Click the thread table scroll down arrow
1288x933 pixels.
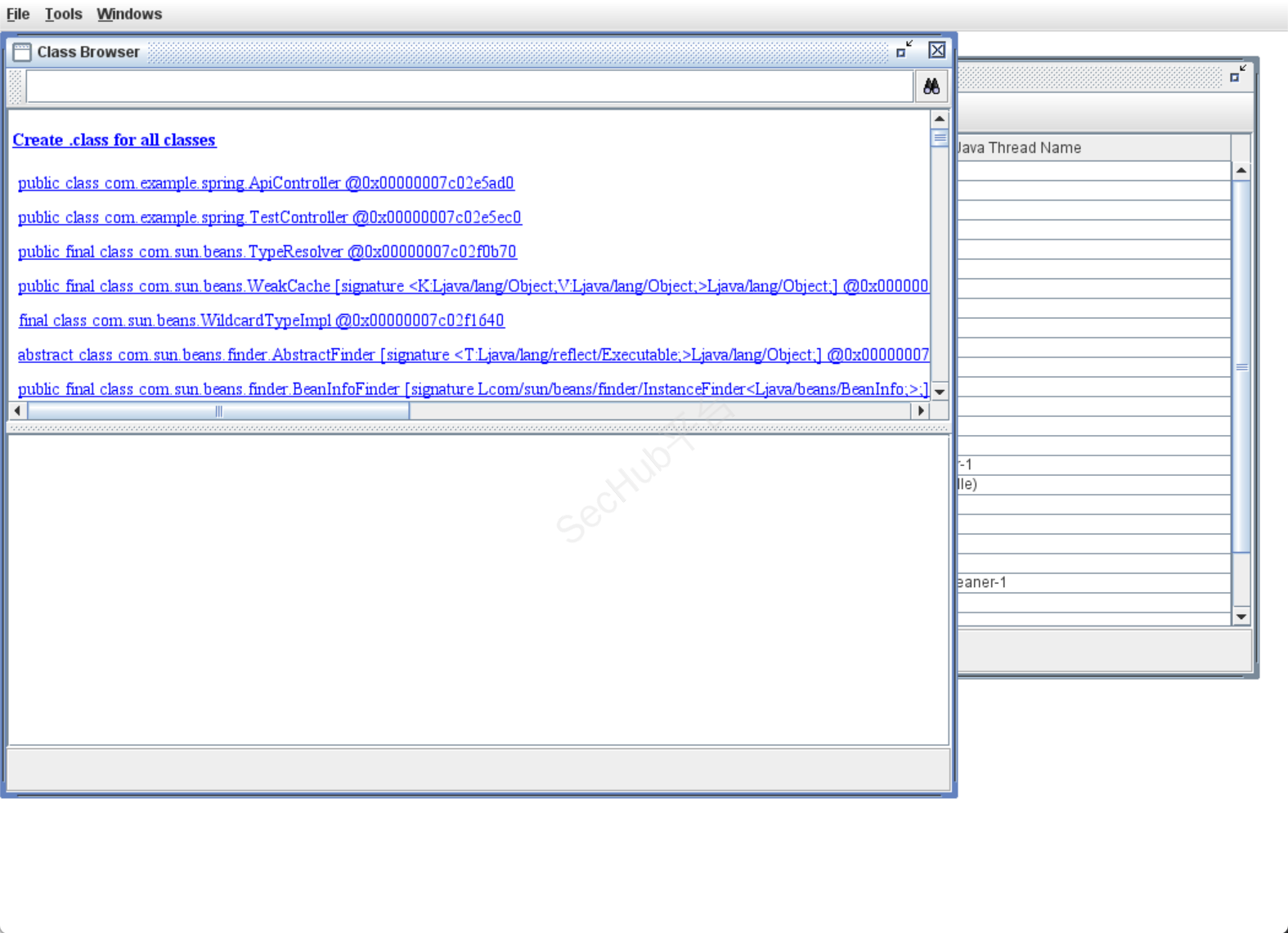tap(1241, 617)
